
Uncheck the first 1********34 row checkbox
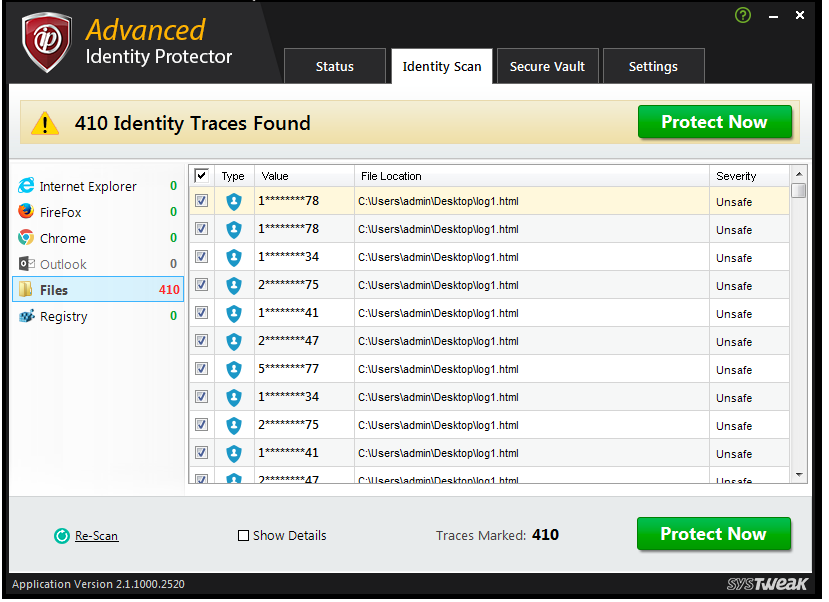click(201, 256)
